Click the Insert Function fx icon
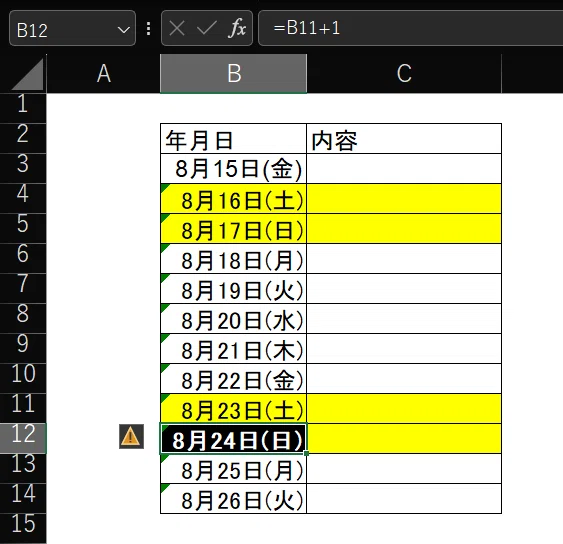Image resolution: width=563 pixels, height=544 pixels. 237,28
